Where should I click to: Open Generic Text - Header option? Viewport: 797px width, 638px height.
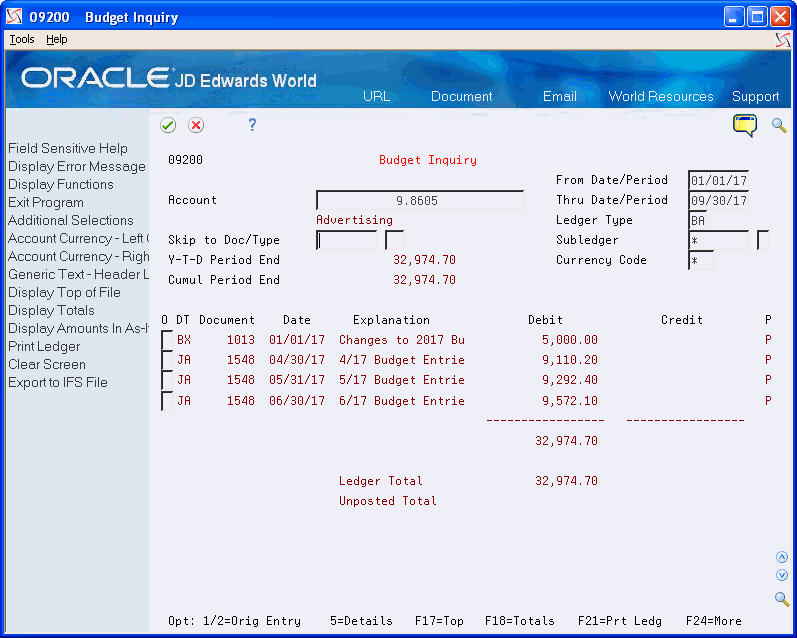click(x=78, y=275)
